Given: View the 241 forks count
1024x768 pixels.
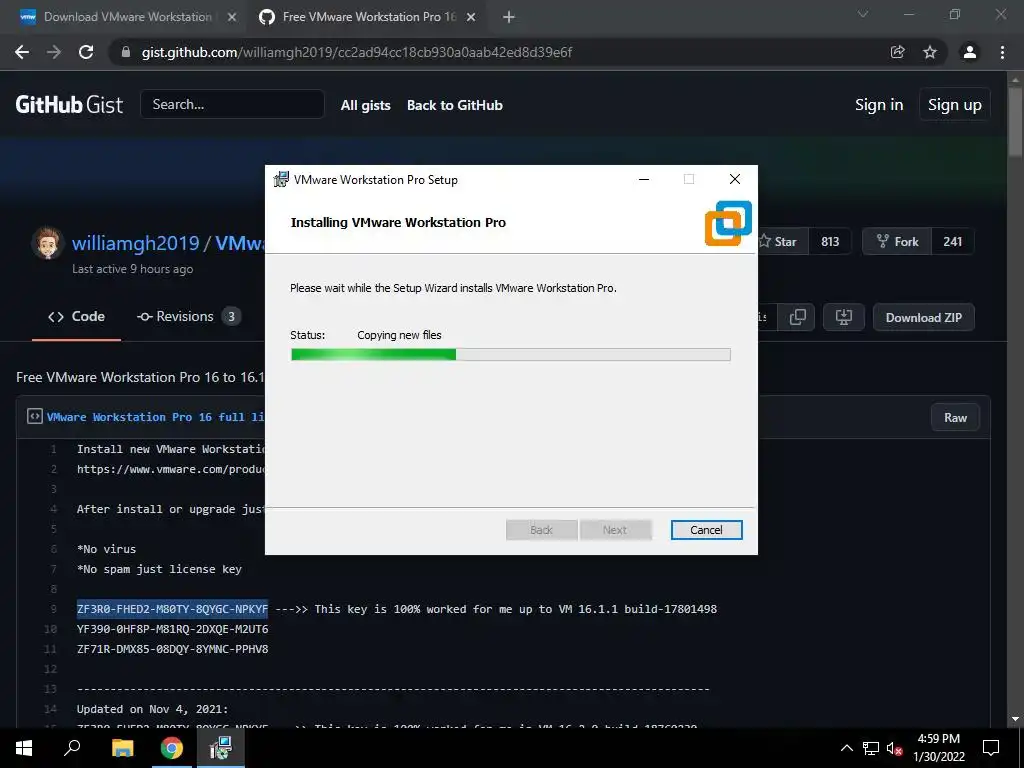Looking at the screenshot, I should pos(953,242).
